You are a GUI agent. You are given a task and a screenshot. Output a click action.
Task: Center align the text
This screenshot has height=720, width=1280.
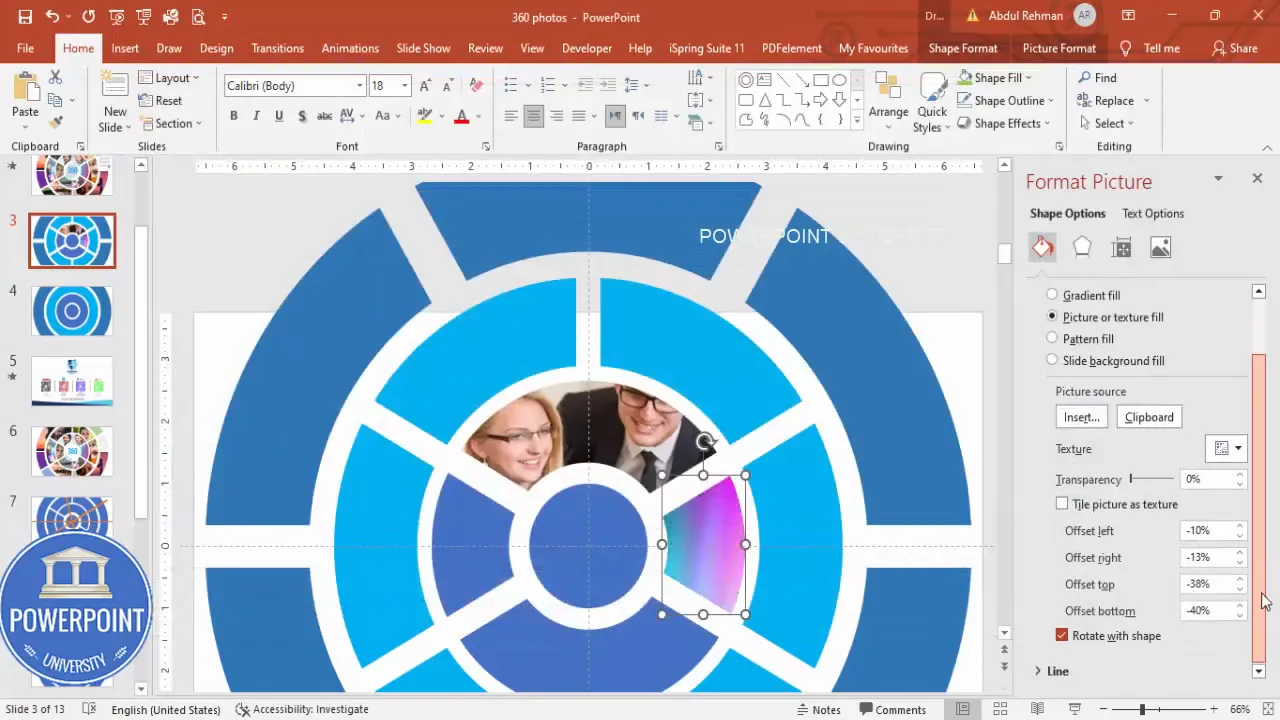pyautogui.click(x=533, y=116)
